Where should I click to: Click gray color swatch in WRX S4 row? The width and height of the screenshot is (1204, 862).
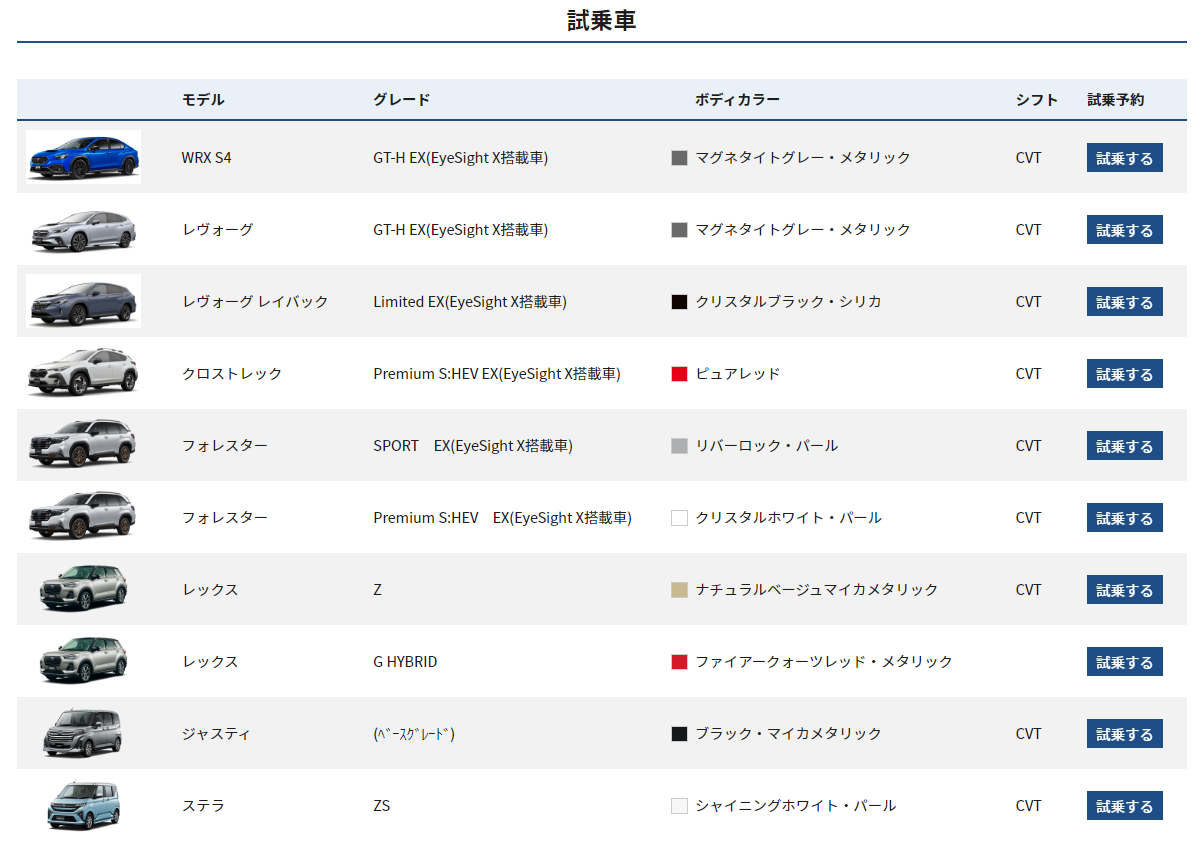tap(679, 158)
